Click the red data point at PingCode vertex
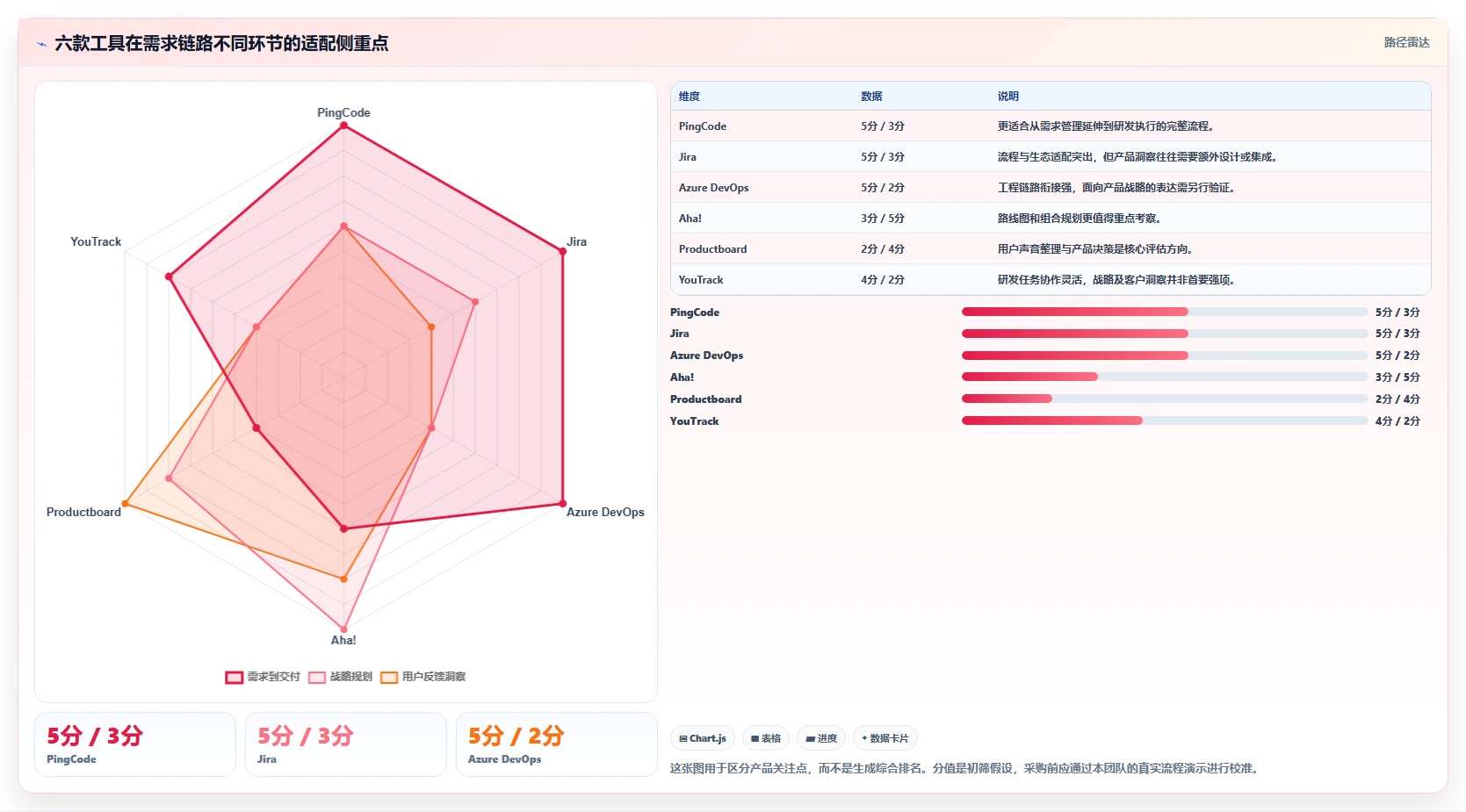1466x812 pixels. 343,126
